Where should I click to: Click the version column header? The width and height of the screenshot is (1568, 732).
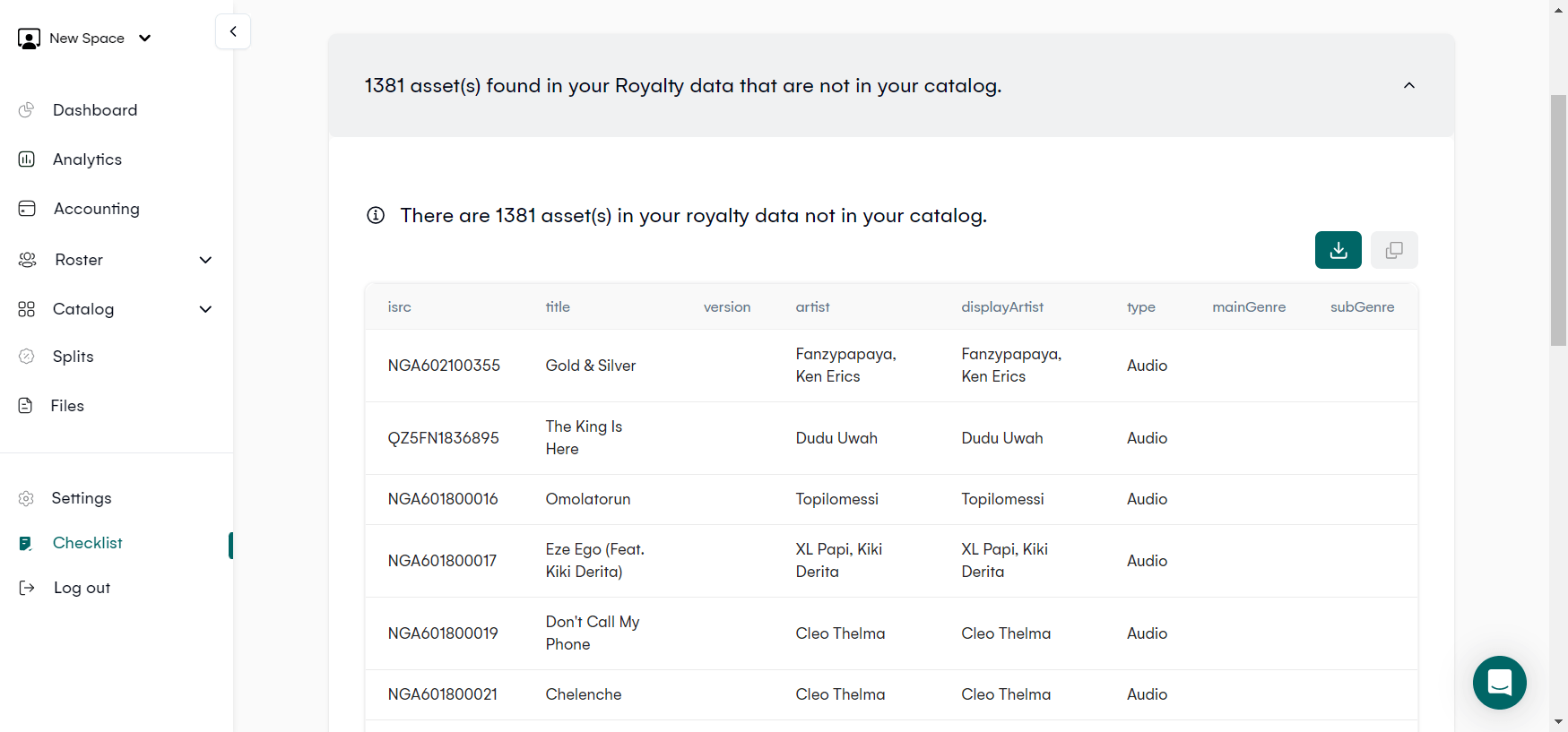[x=727, y=307]
